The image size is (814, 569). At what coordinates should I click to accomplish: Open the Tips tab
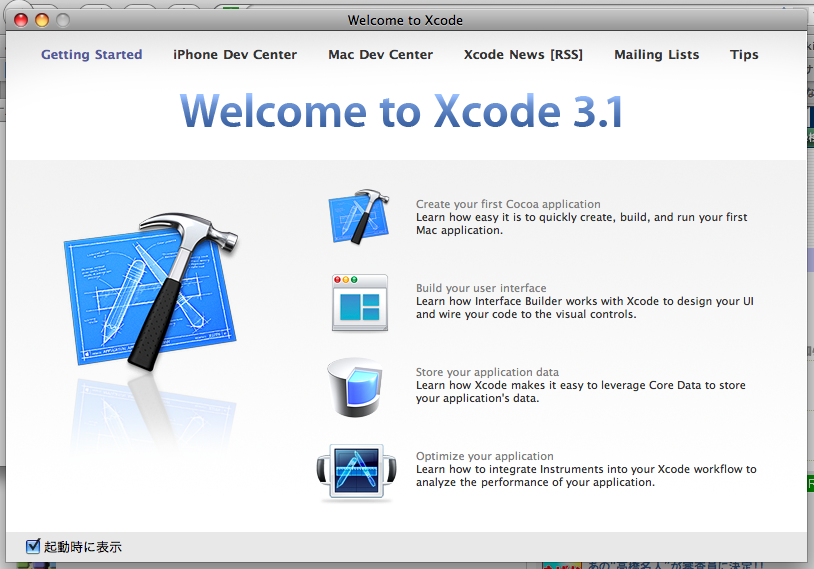(744, 55)
